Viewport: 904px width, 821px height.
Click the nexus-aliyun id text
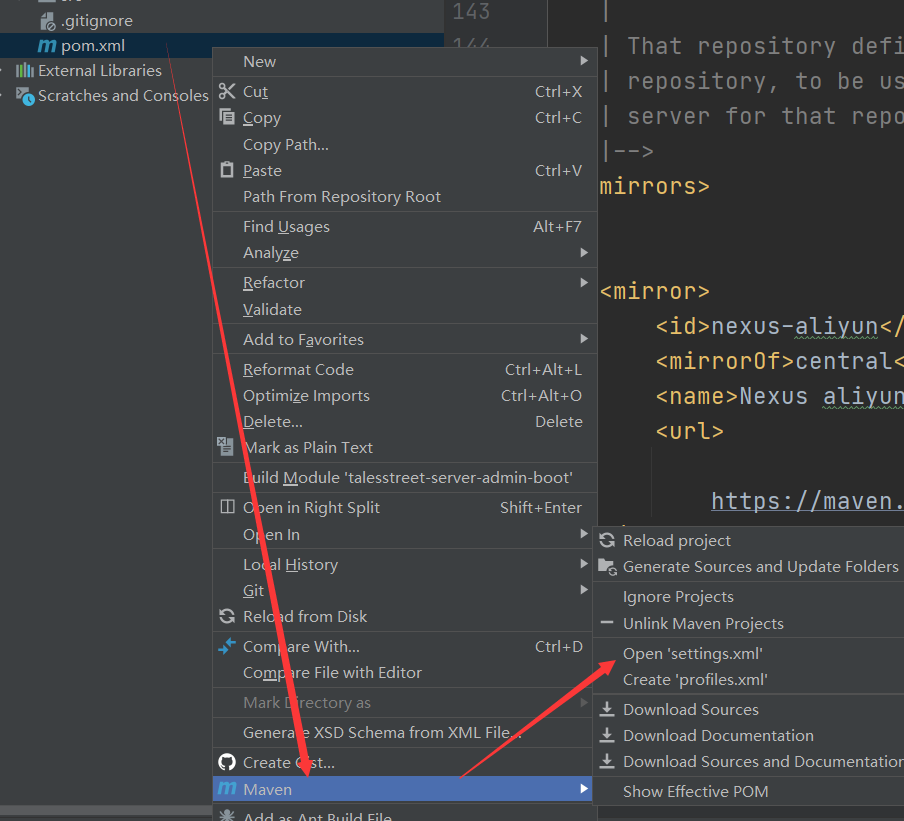point(795,326)
